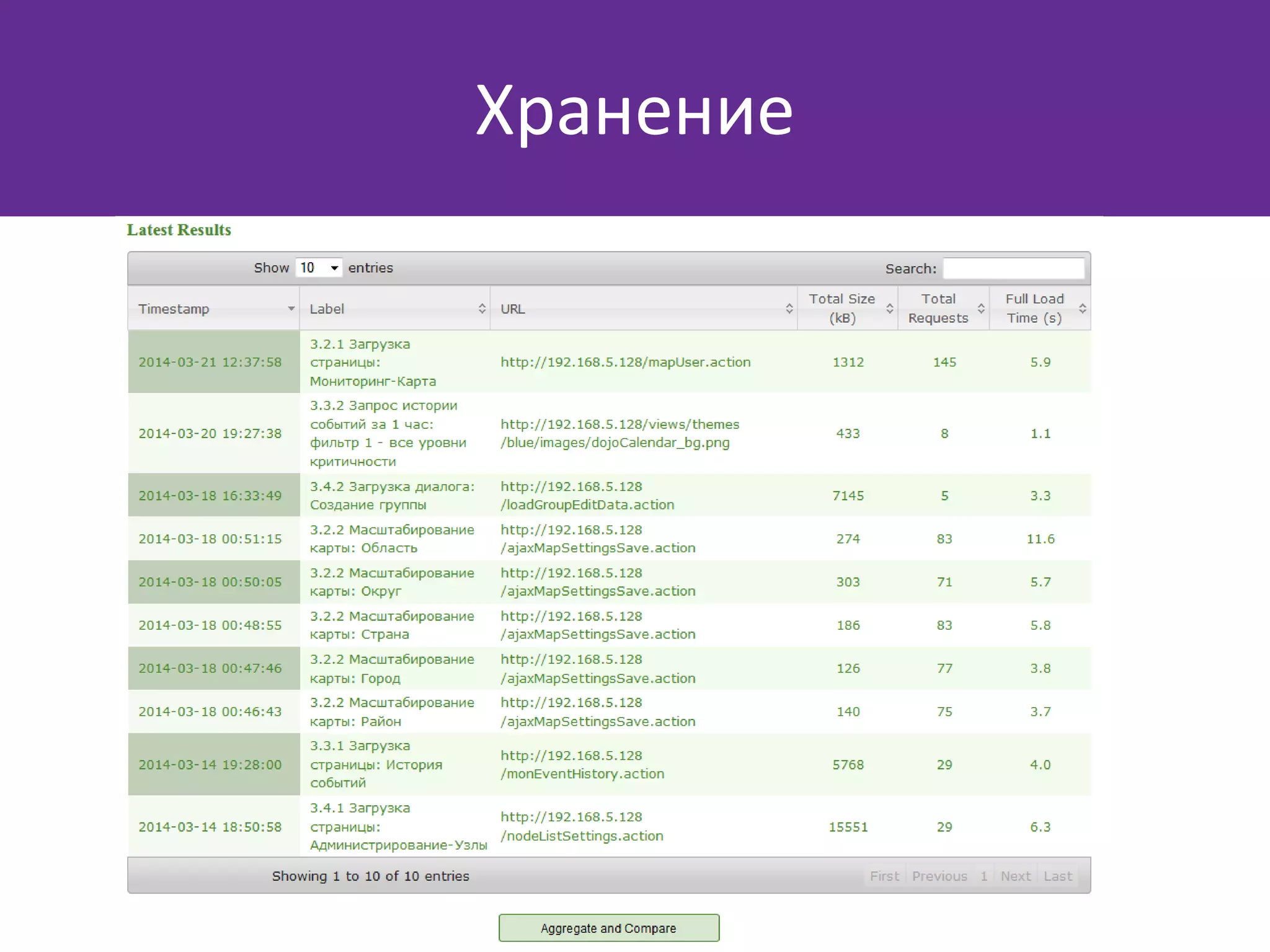Click label Масштабирование карты: Страна
This screenshot has height=952, width=1270.
pos(392,625)
